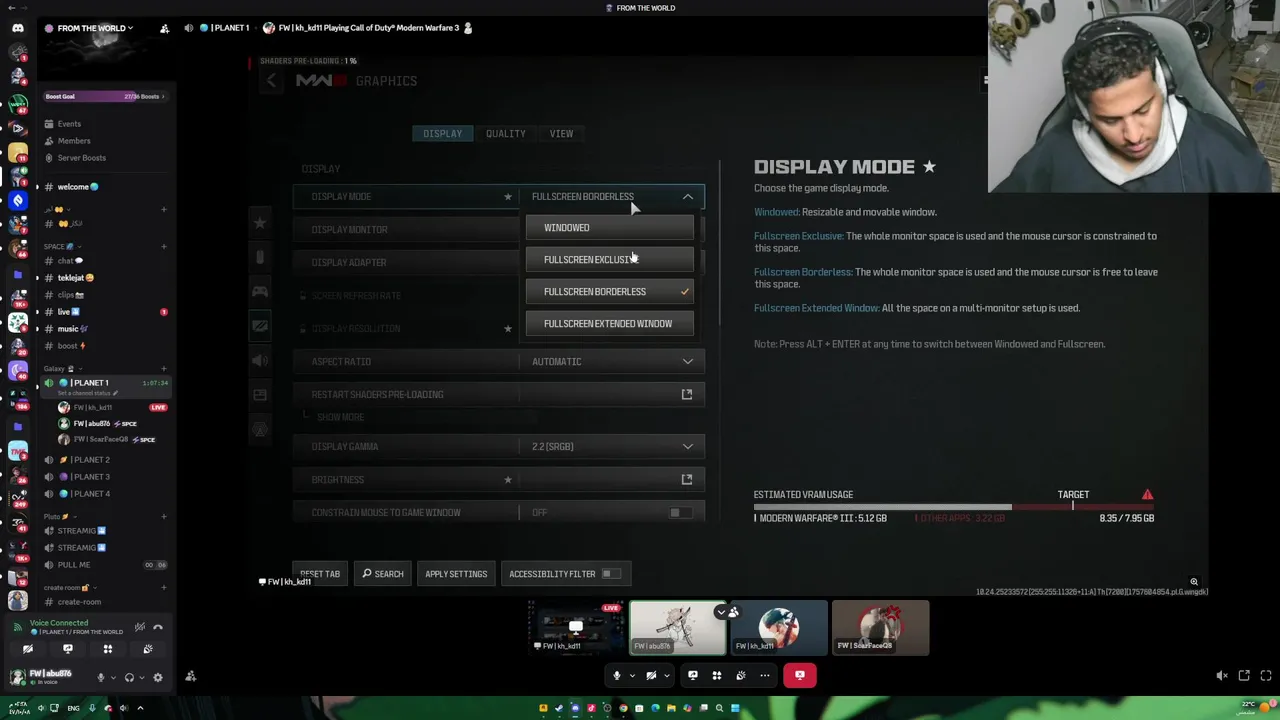Screen dimensions: 1280x720
Task: Share your screen from call controls
Action: 692,676
